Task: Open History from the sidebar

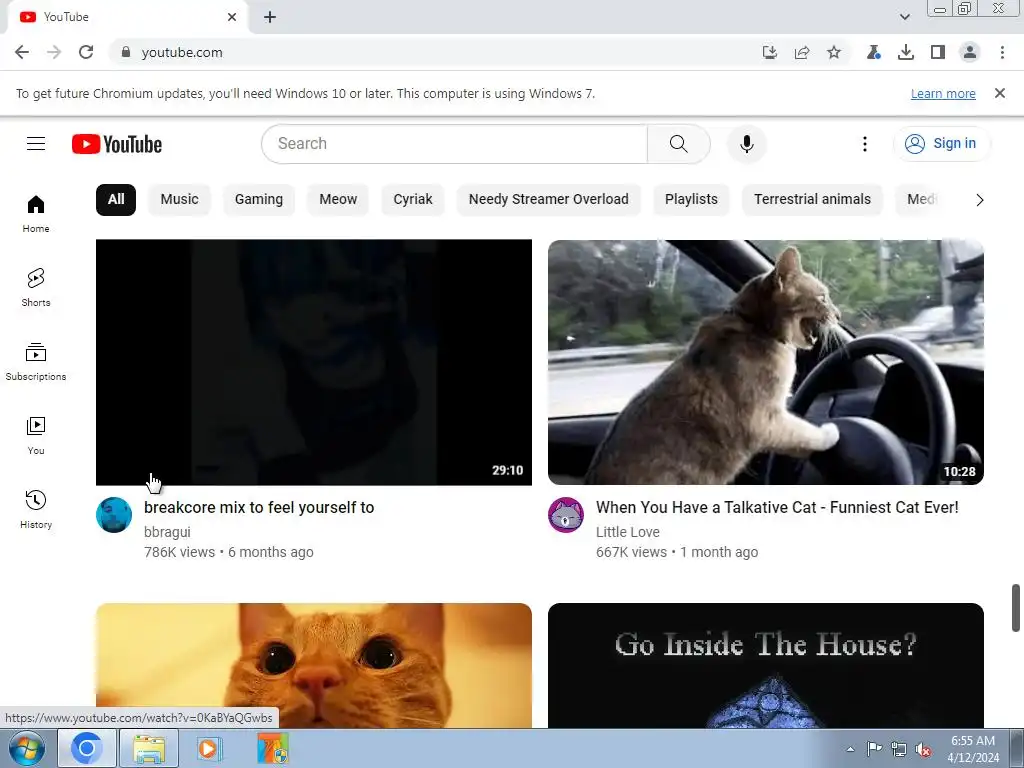Action: [36, 509]
